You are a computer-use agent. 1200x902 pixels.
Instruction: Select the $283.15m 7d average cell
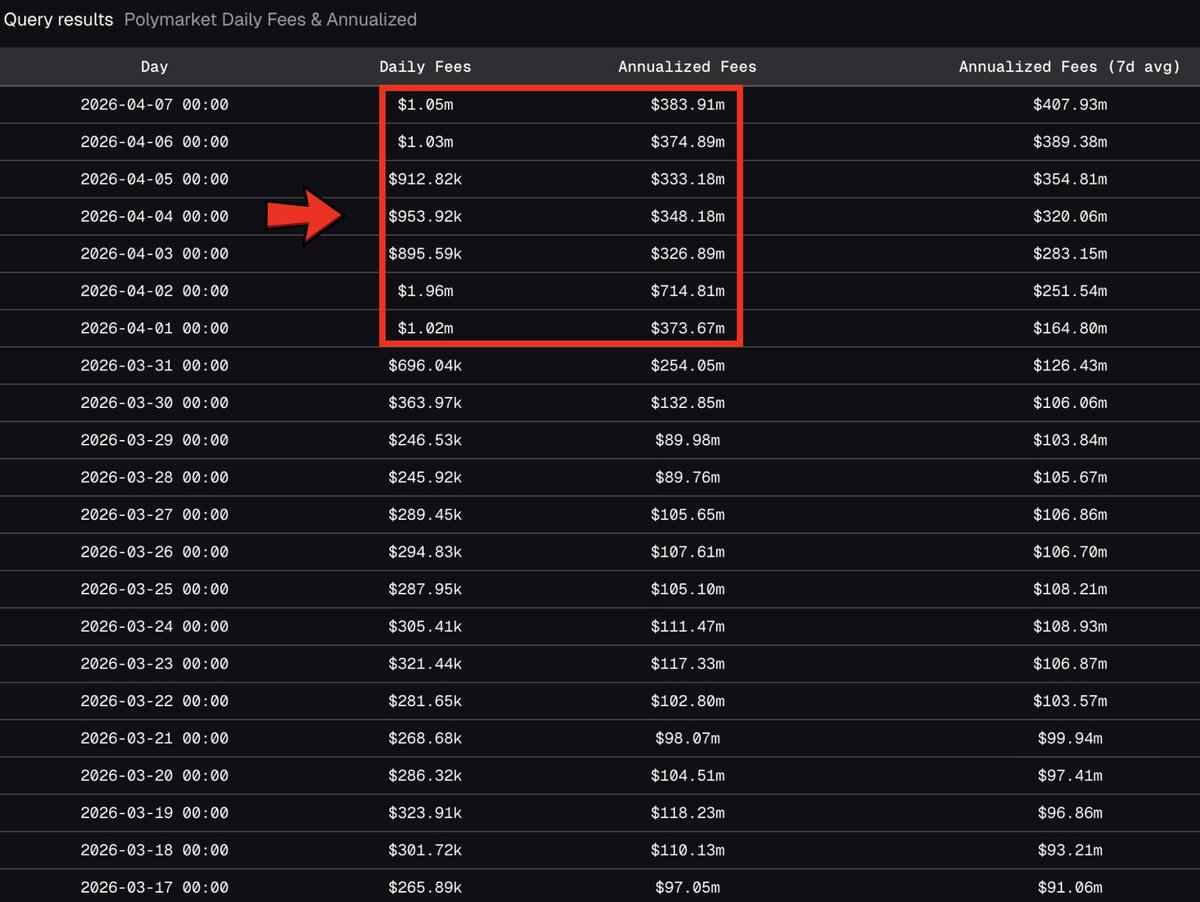[x=1070, y=254]
